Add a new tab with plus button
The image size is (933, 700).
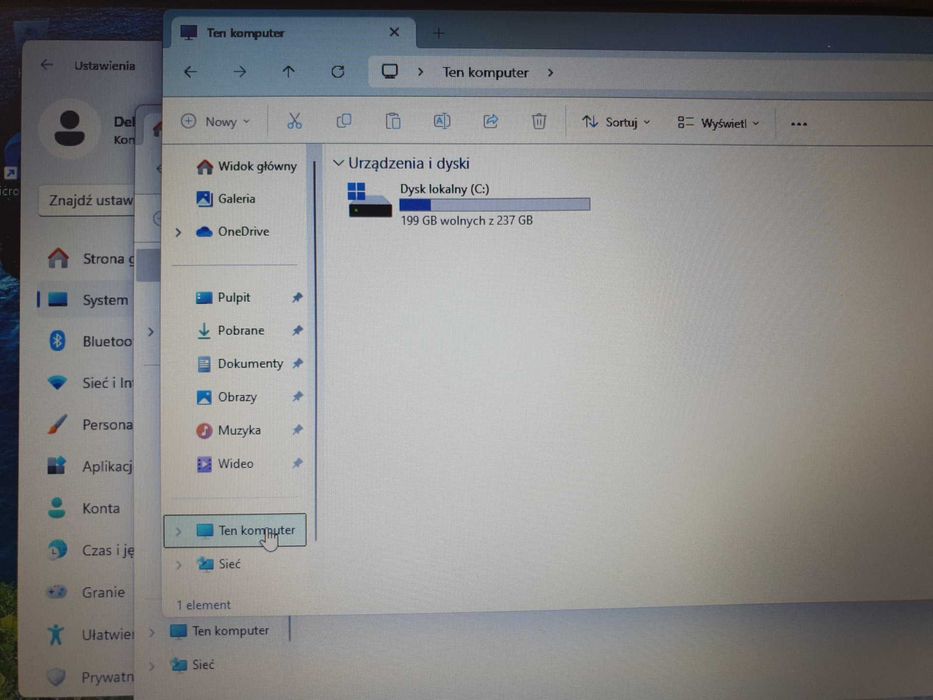coord(439,33)
